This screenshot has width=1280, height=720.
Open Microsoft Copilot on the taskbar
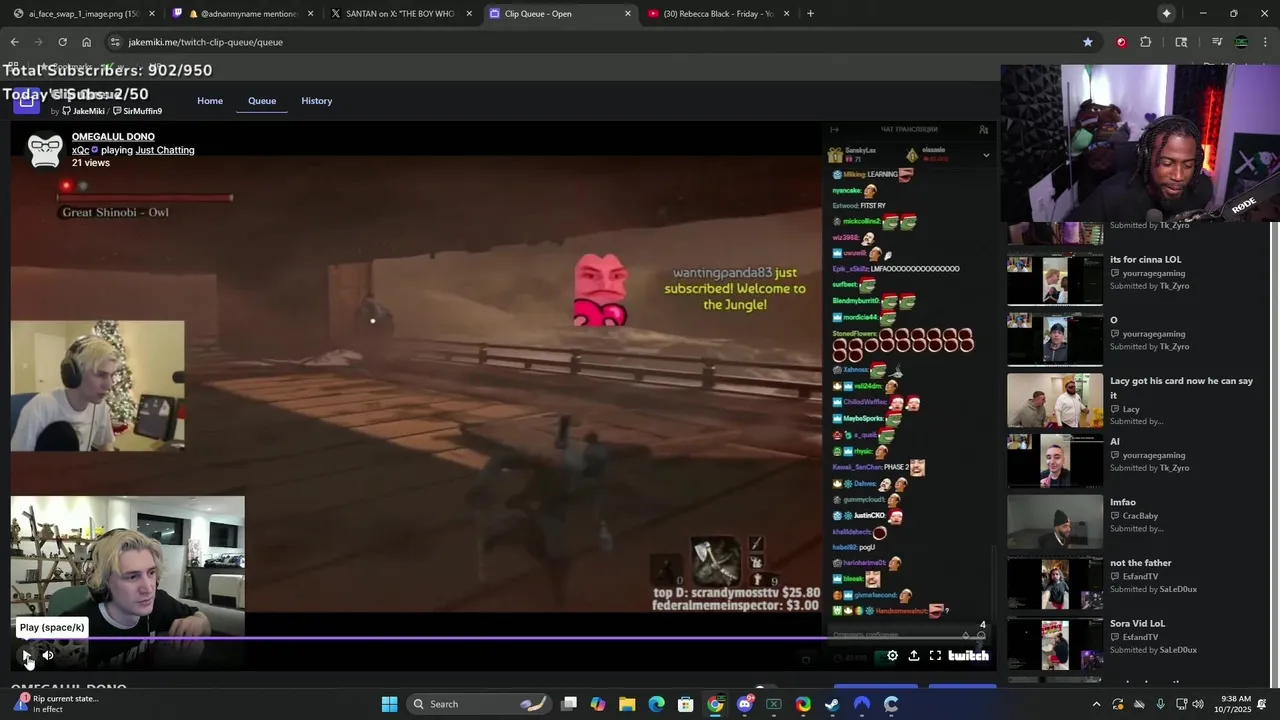coord(598,704)
